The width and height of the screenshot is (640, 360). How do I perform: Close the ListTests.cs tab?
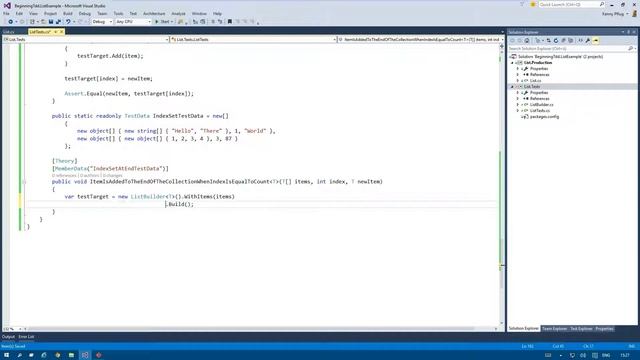coord(62,32)
